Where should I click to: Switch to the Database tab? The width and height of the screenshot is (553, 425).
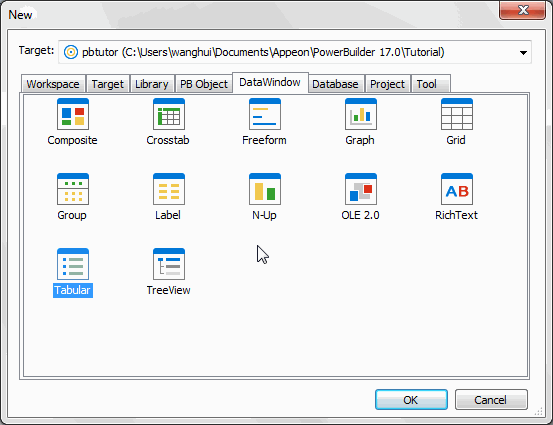point(335,84)
